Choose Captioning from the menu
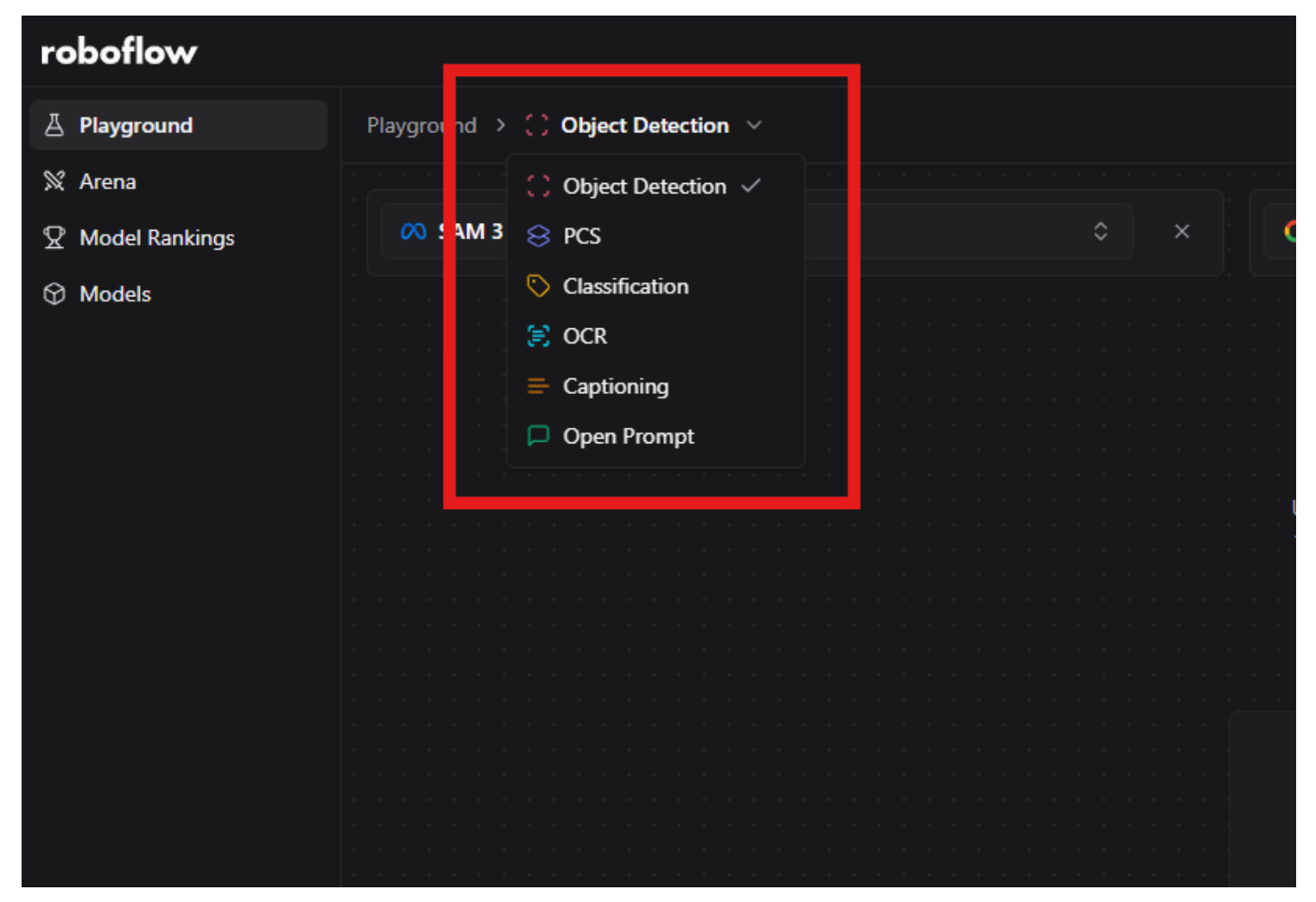Image resolution: width=1316 pixels, height=902 pixels. click(x=655, y=386)
